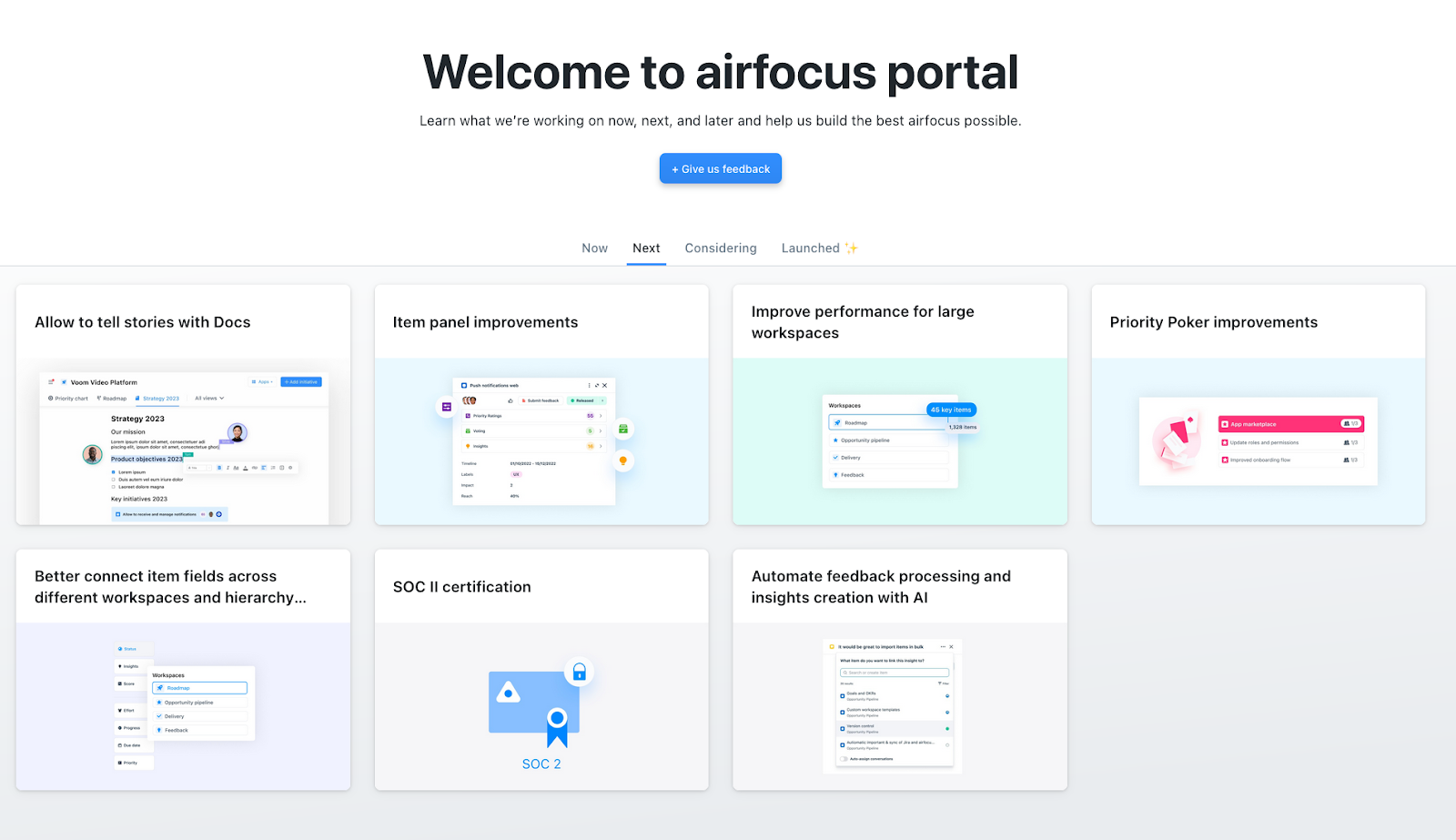Enable the Auto-assign conversations toggle

click(x=844, y=759)
